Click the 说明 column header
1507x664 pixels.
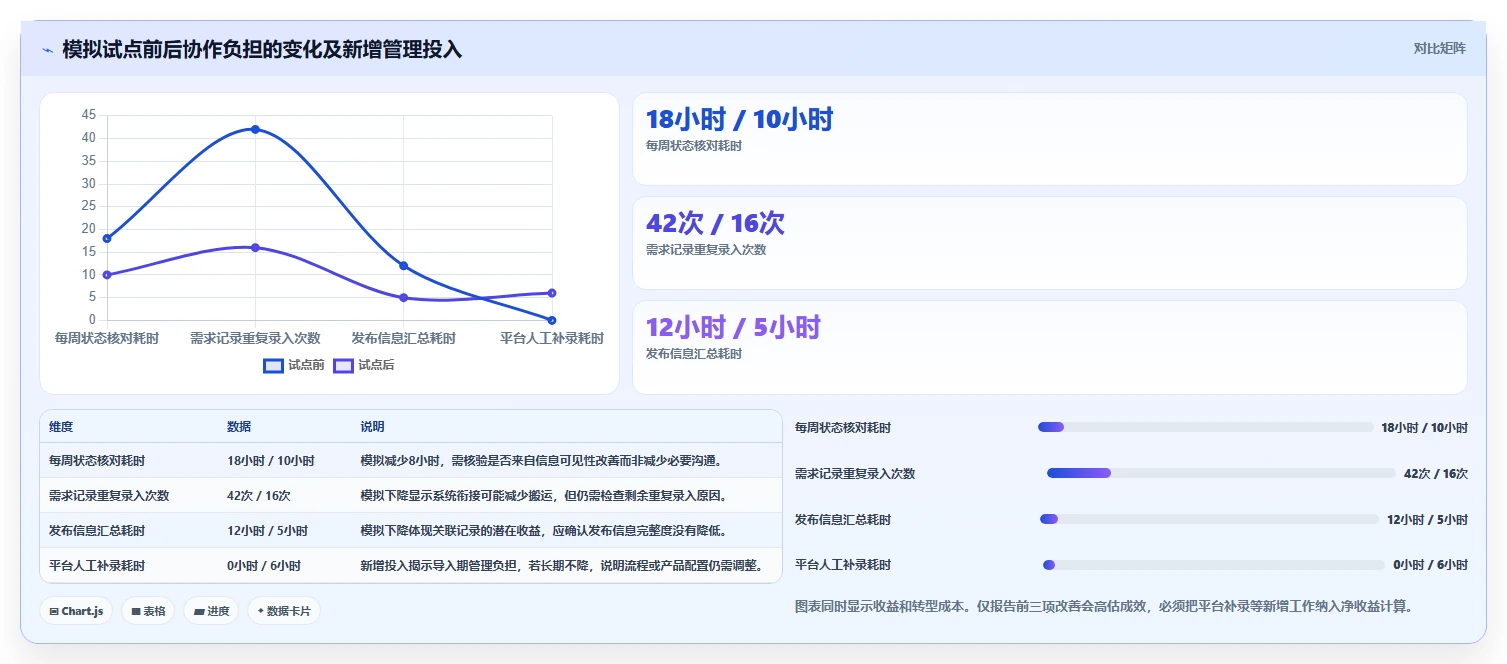click(x=372, y=427)
